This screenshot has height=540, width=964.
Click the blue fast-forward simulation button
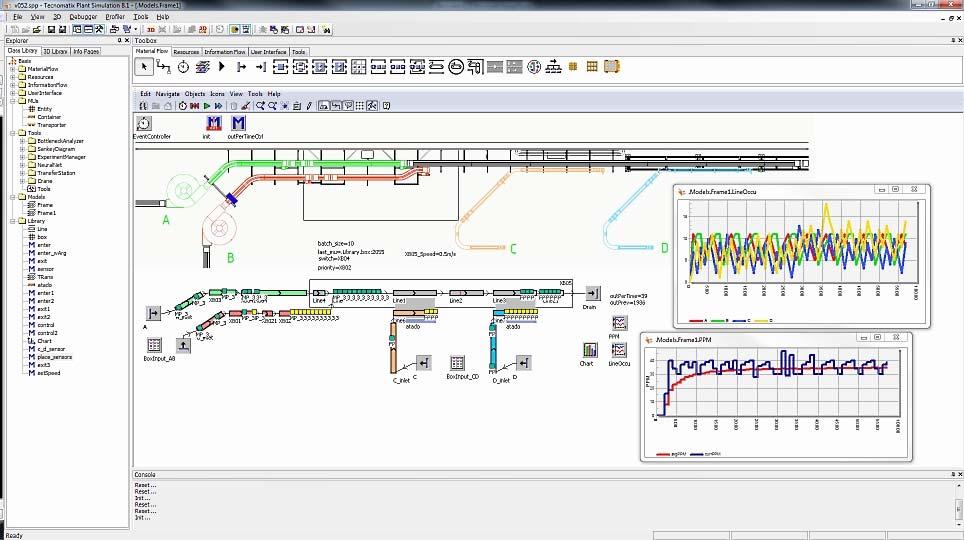218,106
